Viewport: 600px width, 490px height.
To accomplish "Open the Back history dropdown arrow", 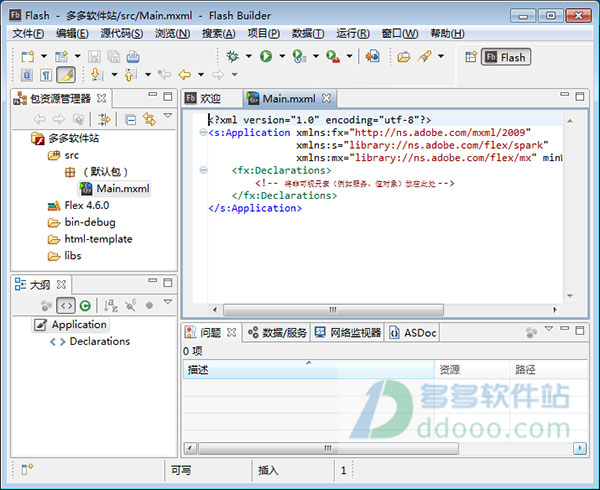I will click(x=201, y=74).
